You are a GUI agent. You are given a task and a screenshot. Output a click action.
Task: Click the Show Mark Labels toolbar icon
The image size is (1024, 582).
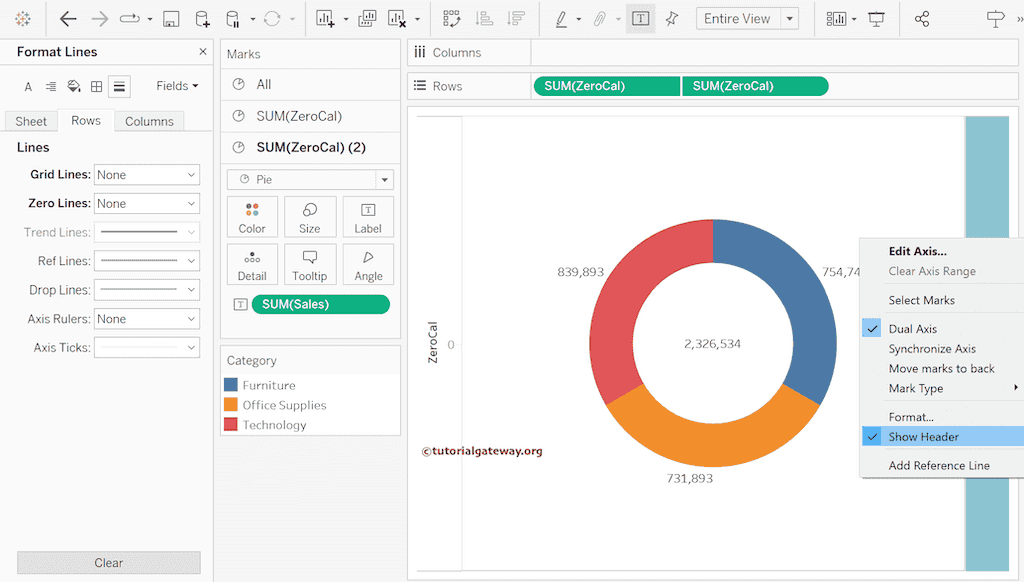[641, 19]
